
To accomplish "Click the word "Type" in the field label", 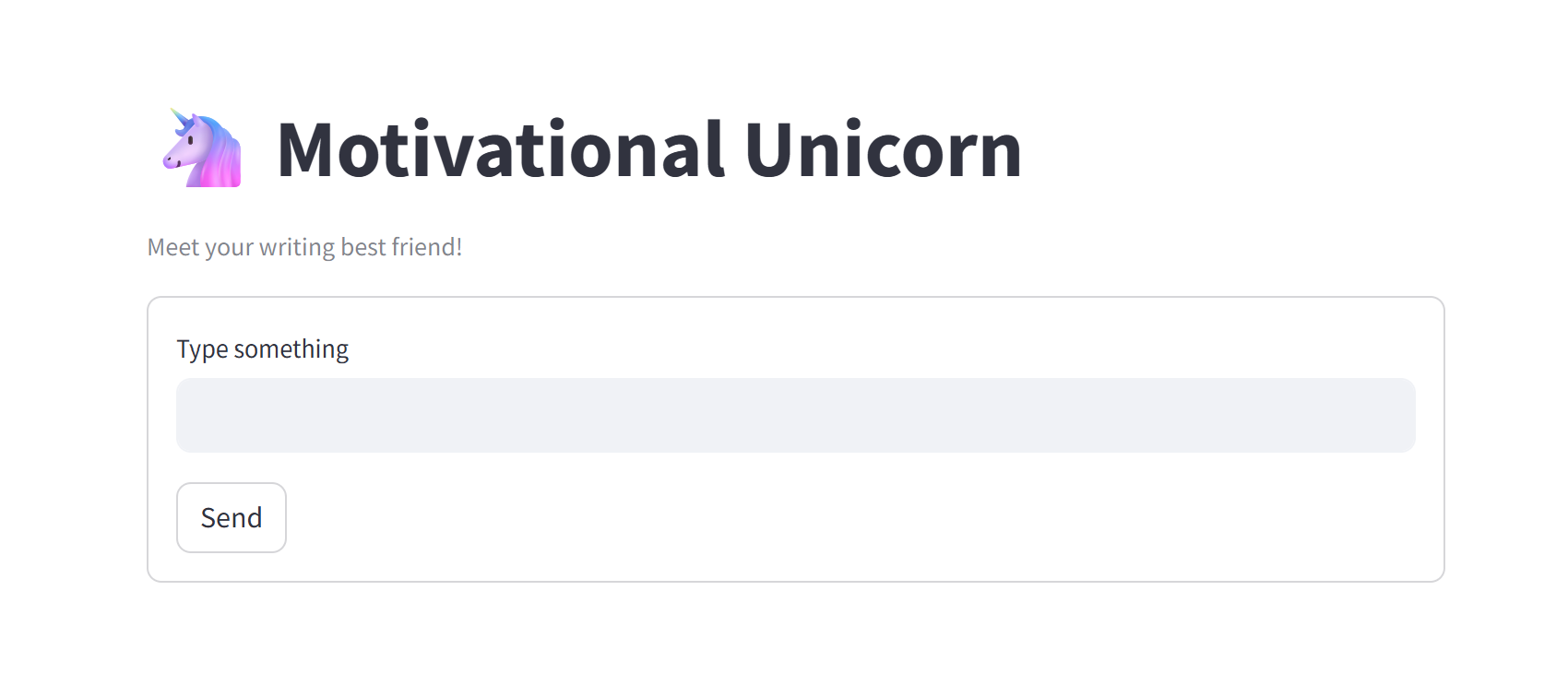I will pyautogui.click(x=202, y=349).
